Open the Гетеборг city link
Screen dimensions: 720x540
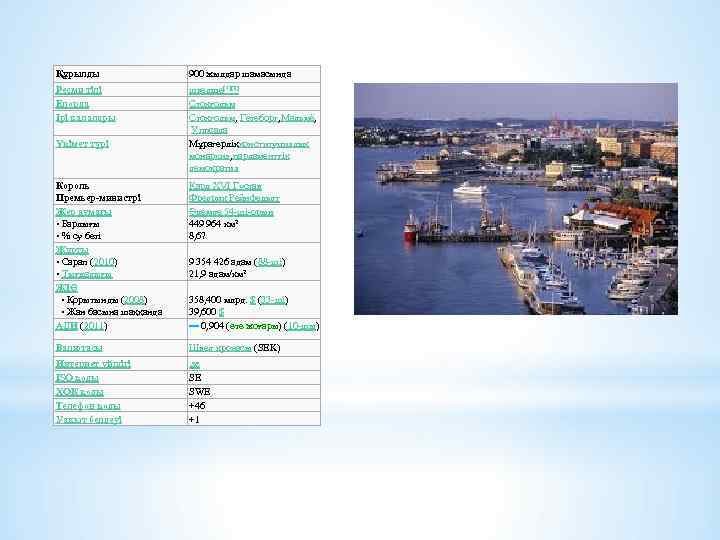259,118
